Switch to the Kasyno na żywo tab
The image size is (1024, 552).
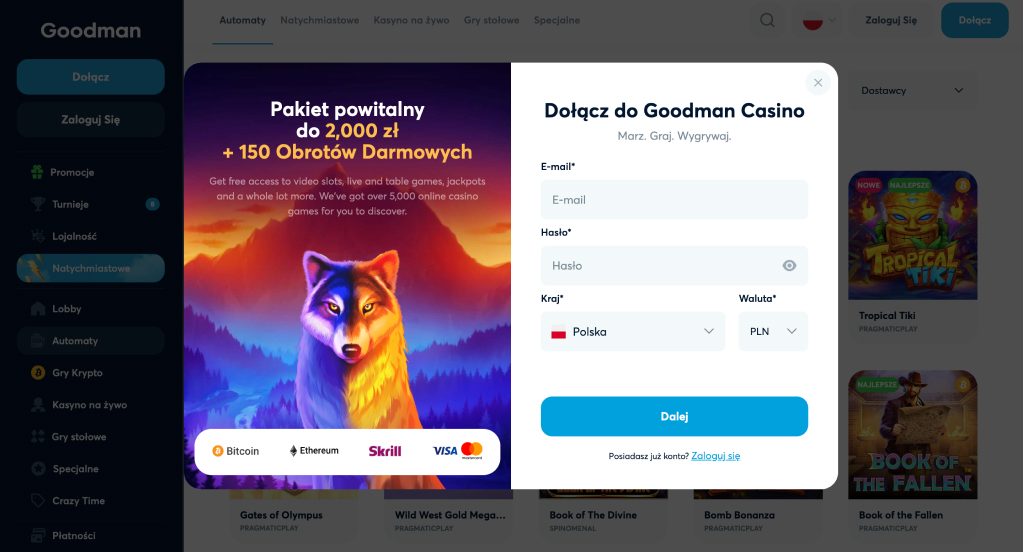411,20
